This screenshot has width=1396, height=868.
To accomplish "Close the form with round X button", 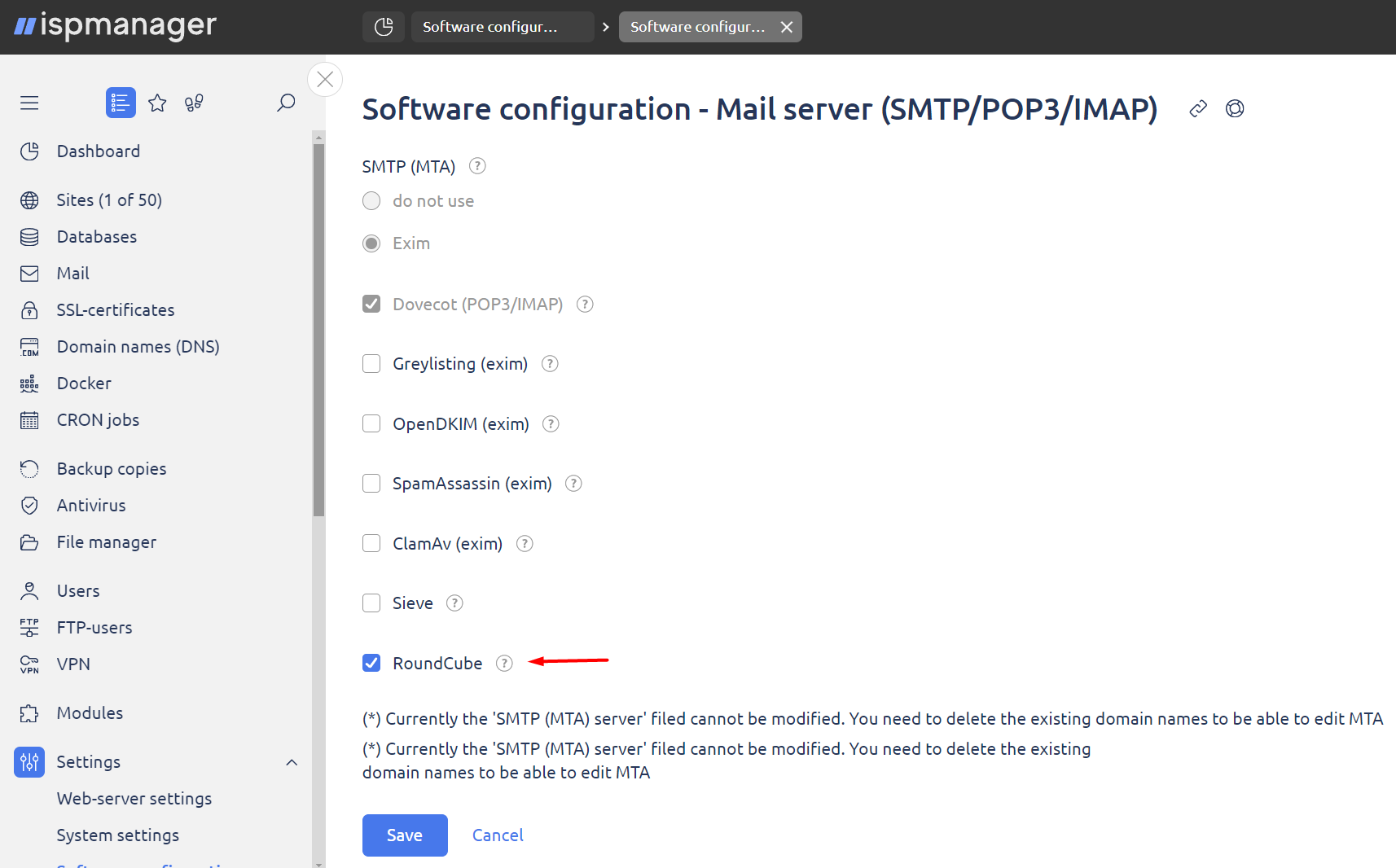I will tap(325, 80).
